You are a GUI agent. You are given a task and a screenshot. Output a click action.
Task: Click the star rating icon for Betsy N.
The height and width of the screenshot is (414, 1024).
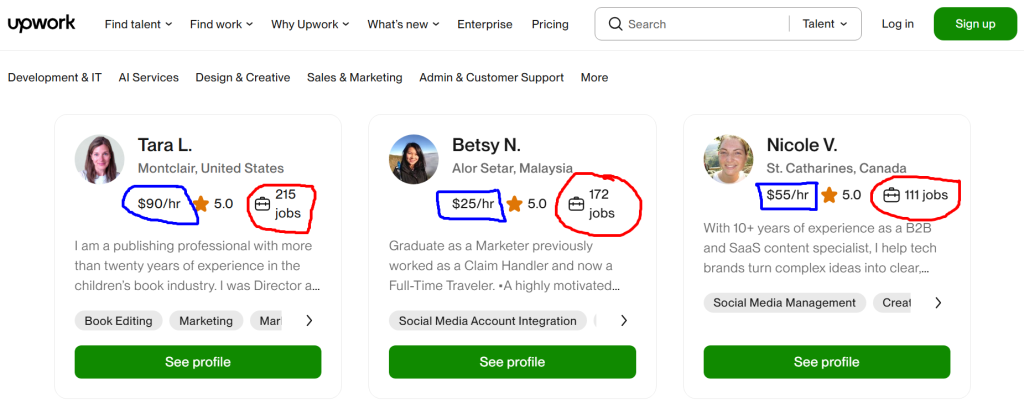pos(515,204)
